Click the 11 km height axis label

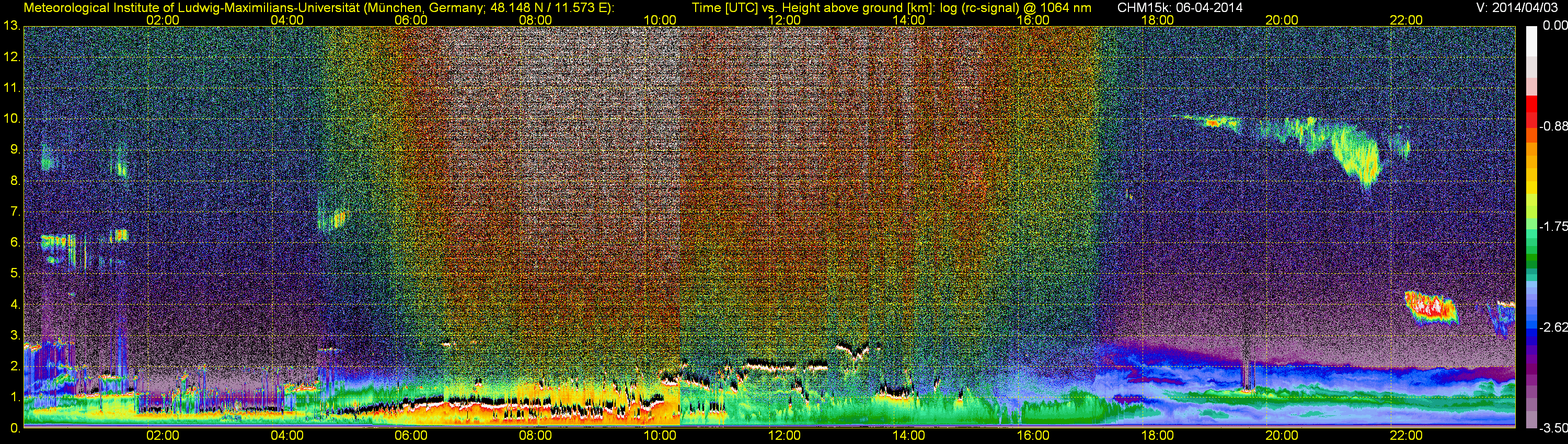click(x=11, y=88)
